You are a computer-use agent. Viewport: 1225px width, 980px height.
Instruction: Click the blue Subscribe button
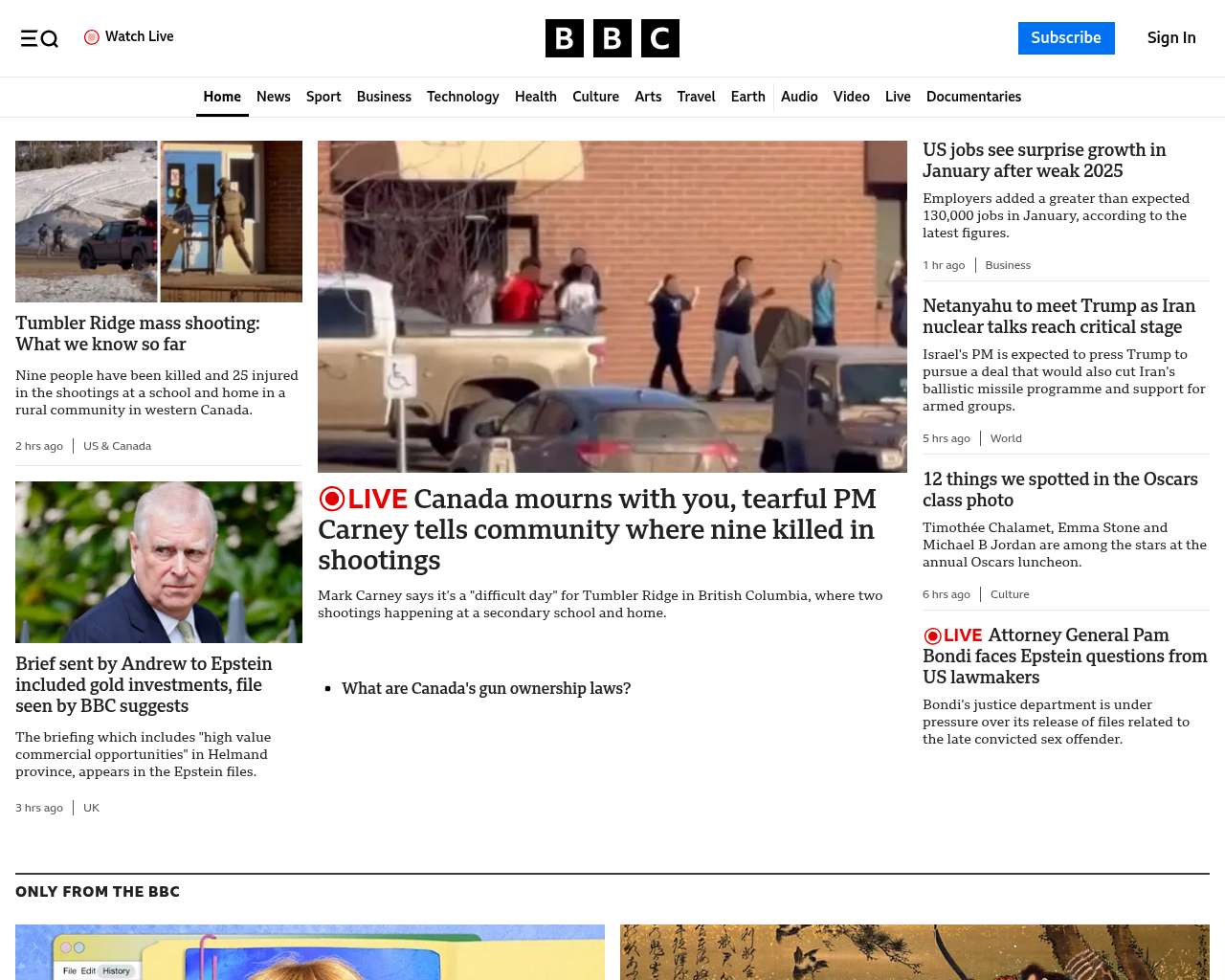click(1066, 38)
